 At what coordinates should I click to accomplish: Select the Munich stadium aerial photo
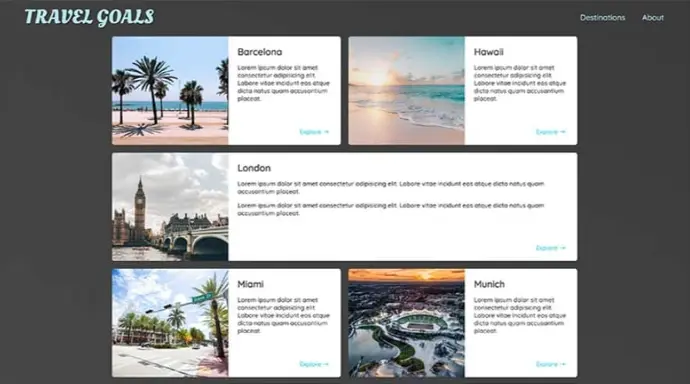[407, 323]
